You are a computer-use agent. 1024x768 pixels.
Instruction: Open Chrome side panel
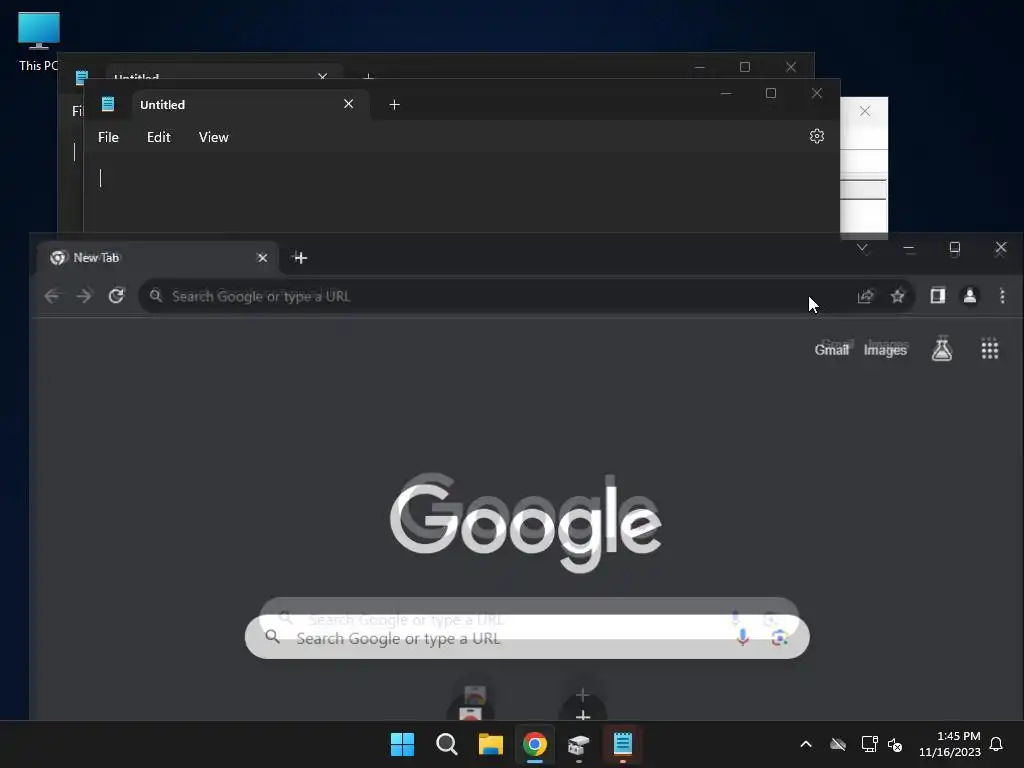(938, 296)
